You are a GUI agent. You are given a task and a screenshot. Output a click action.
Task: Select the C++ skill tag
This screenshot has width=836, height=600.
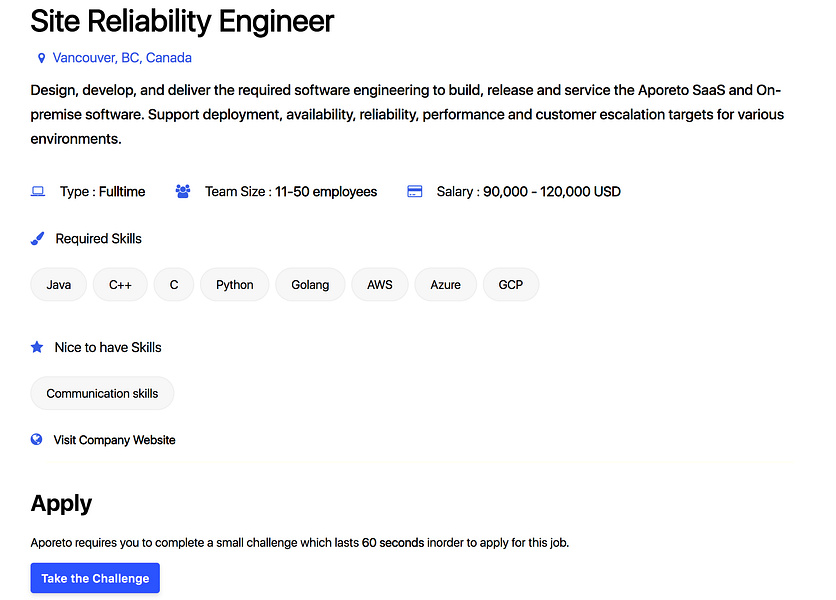pyautogui.click(x=120, y=285)
